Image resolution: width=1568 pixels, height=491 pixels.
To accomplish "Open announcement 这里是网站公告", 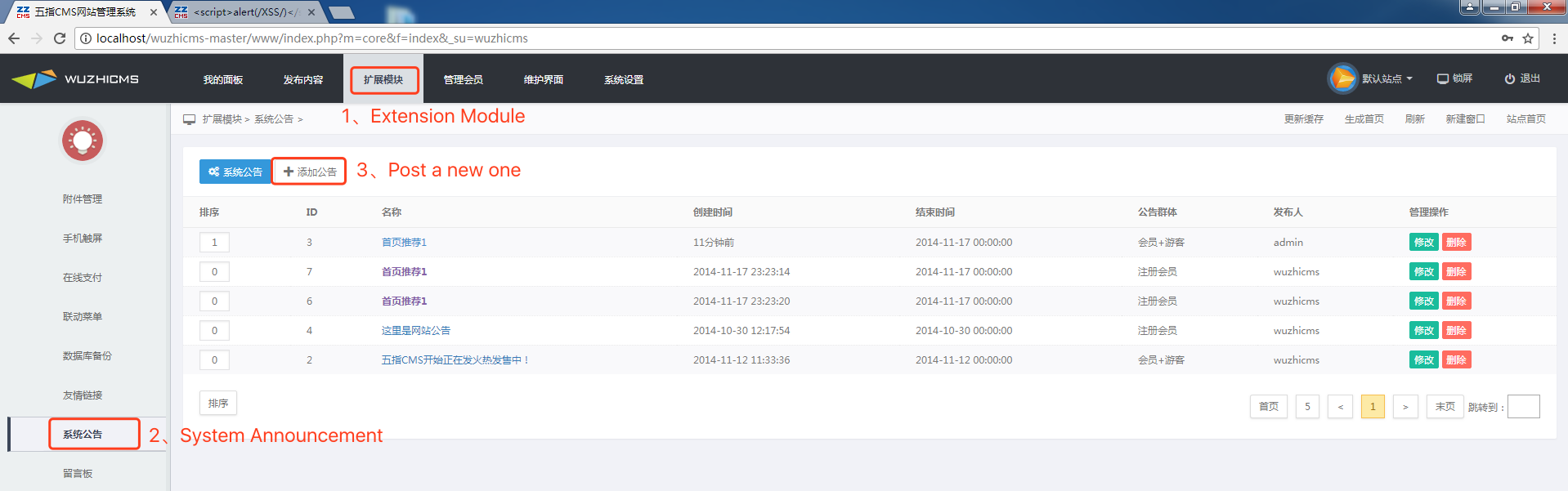I will click(x=415, y=331).
